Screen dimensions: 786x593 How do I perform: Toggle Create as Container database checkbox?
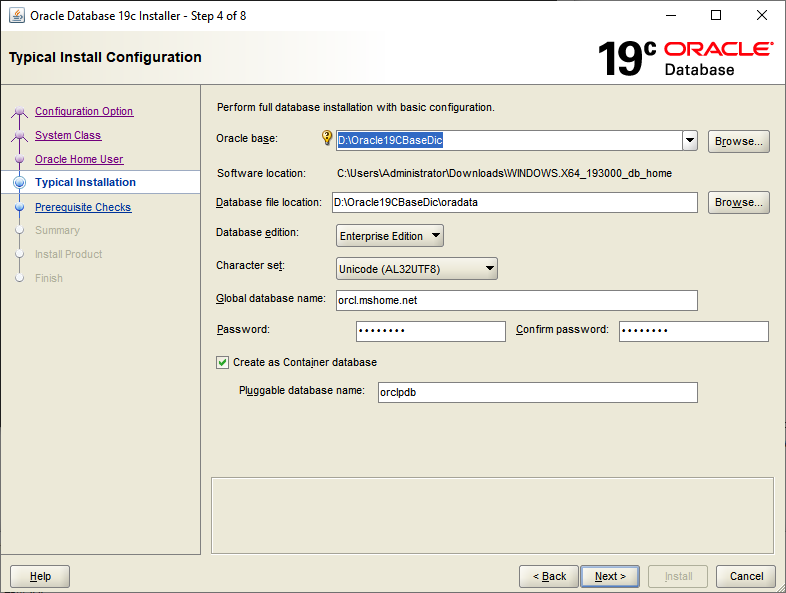click(x=223, y=362)
